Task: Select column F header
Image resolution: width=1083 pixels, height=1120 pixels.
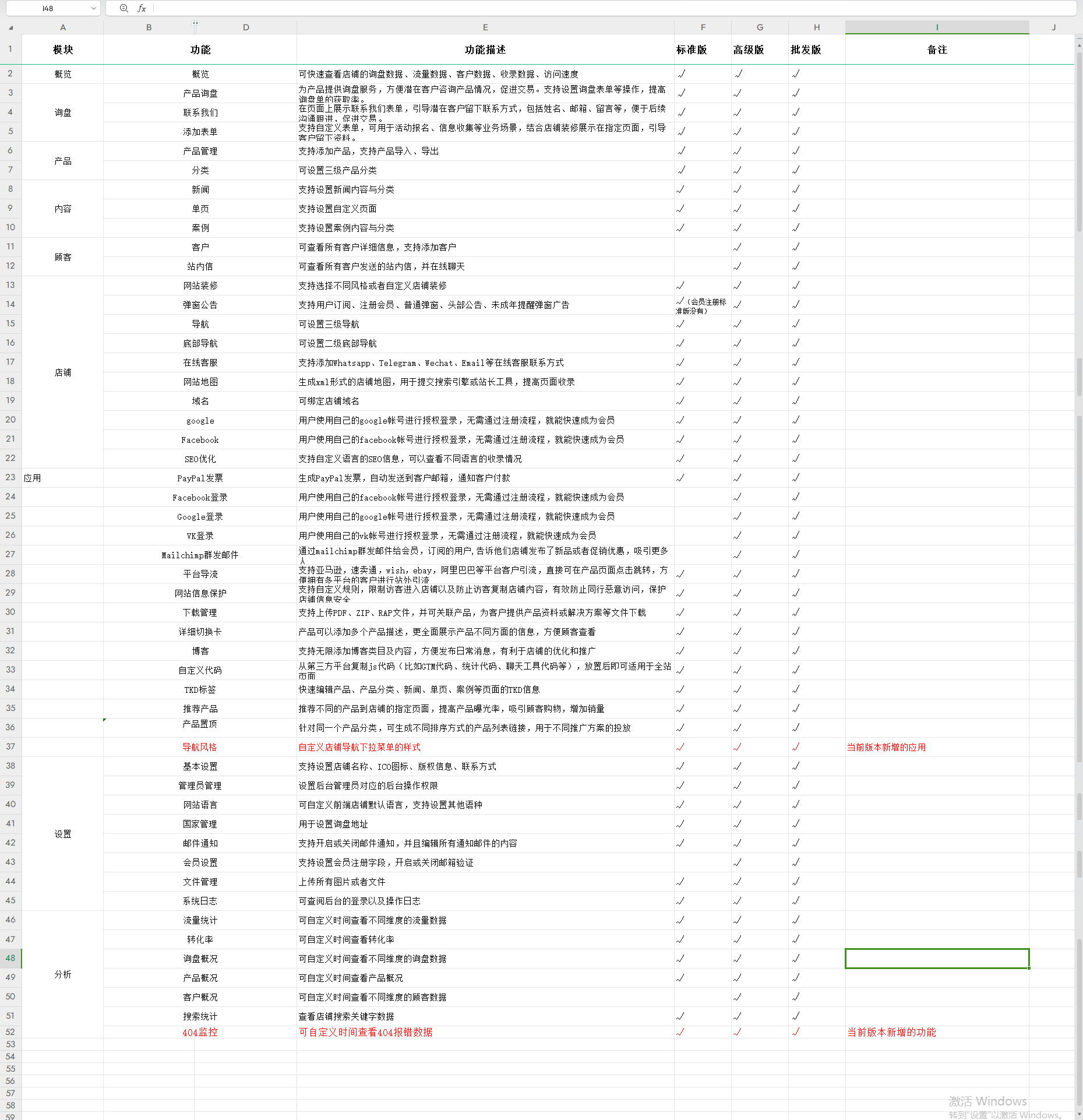Action: [703, 27]
